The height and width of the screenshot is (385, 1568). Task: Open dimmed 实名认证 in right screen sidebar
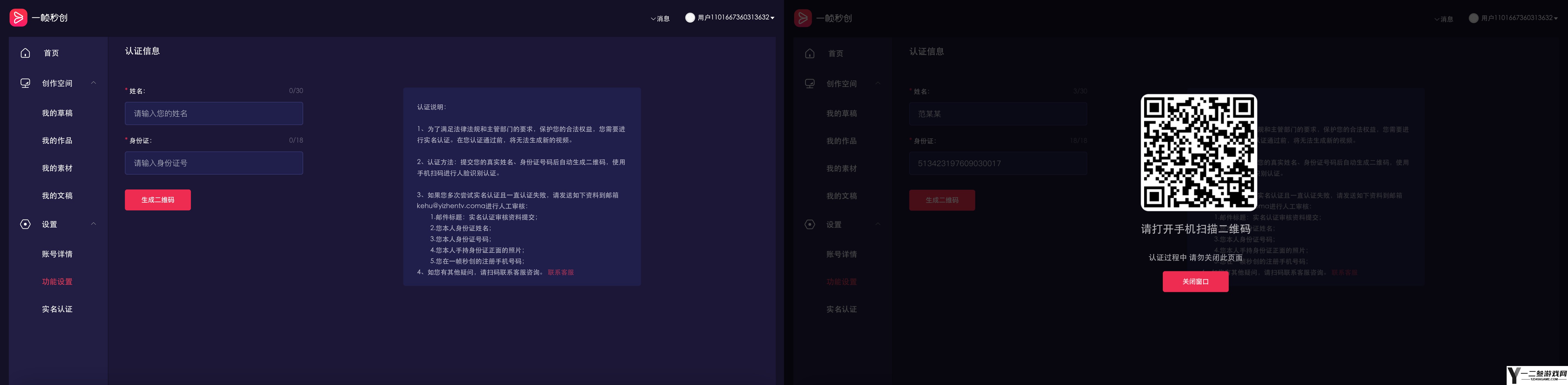click(x=841, y=310)
